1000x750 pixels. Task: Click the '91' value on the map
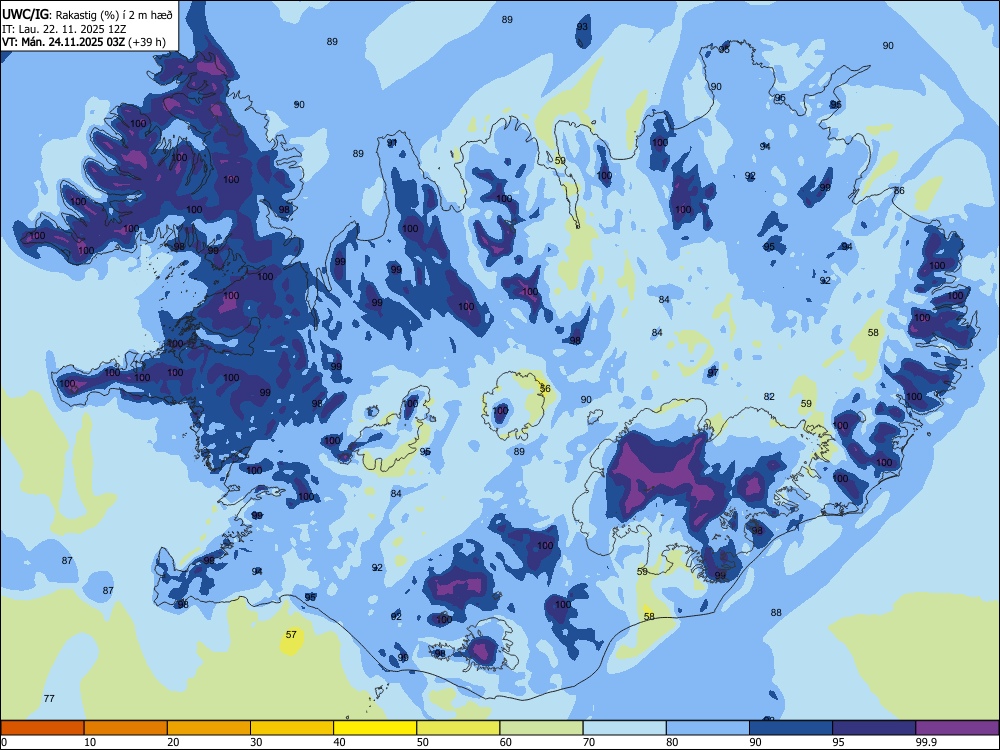click(392, 143)
